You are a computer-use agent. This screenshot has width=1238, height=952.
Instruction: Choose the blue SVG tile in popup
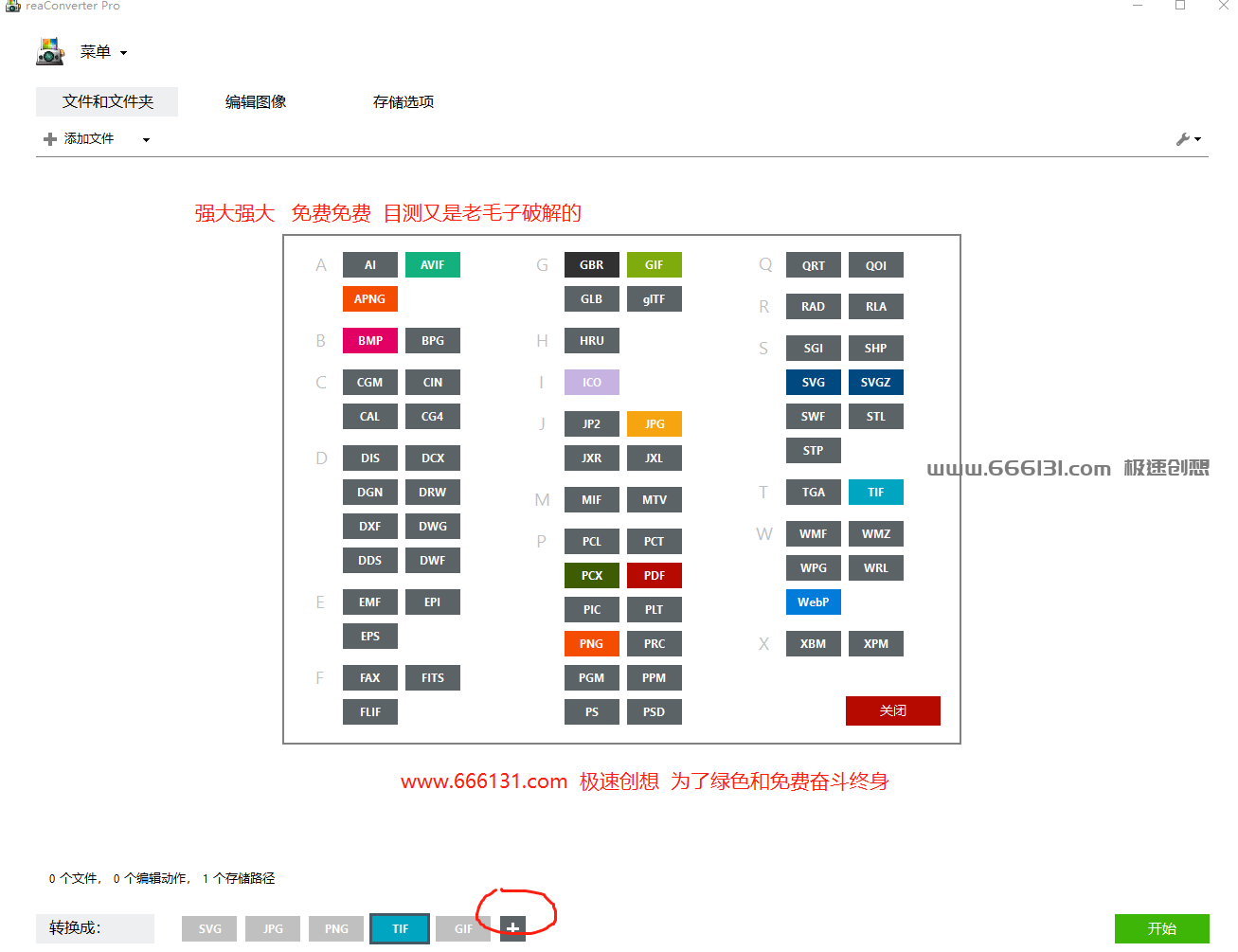pos(814,383)
